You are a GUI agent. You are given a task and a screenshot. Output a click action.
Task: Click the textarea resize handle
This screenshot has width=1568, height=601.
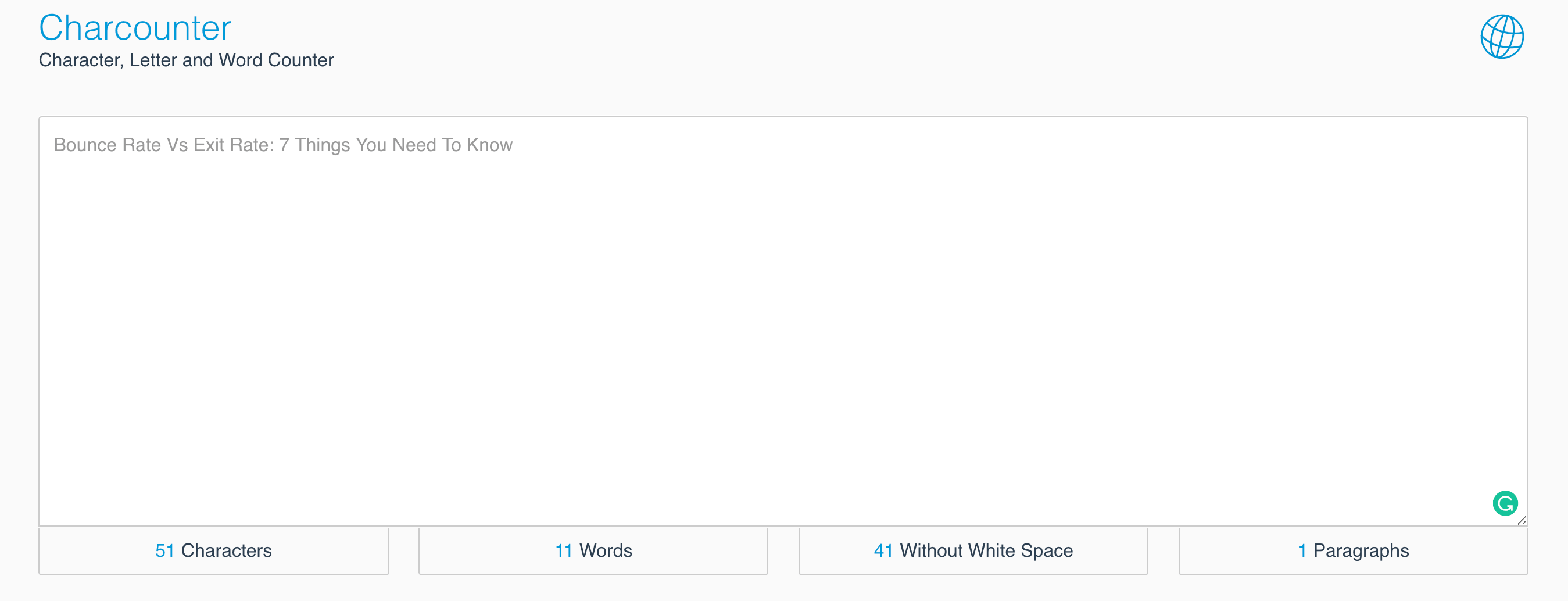click(x=1522, y=521)
